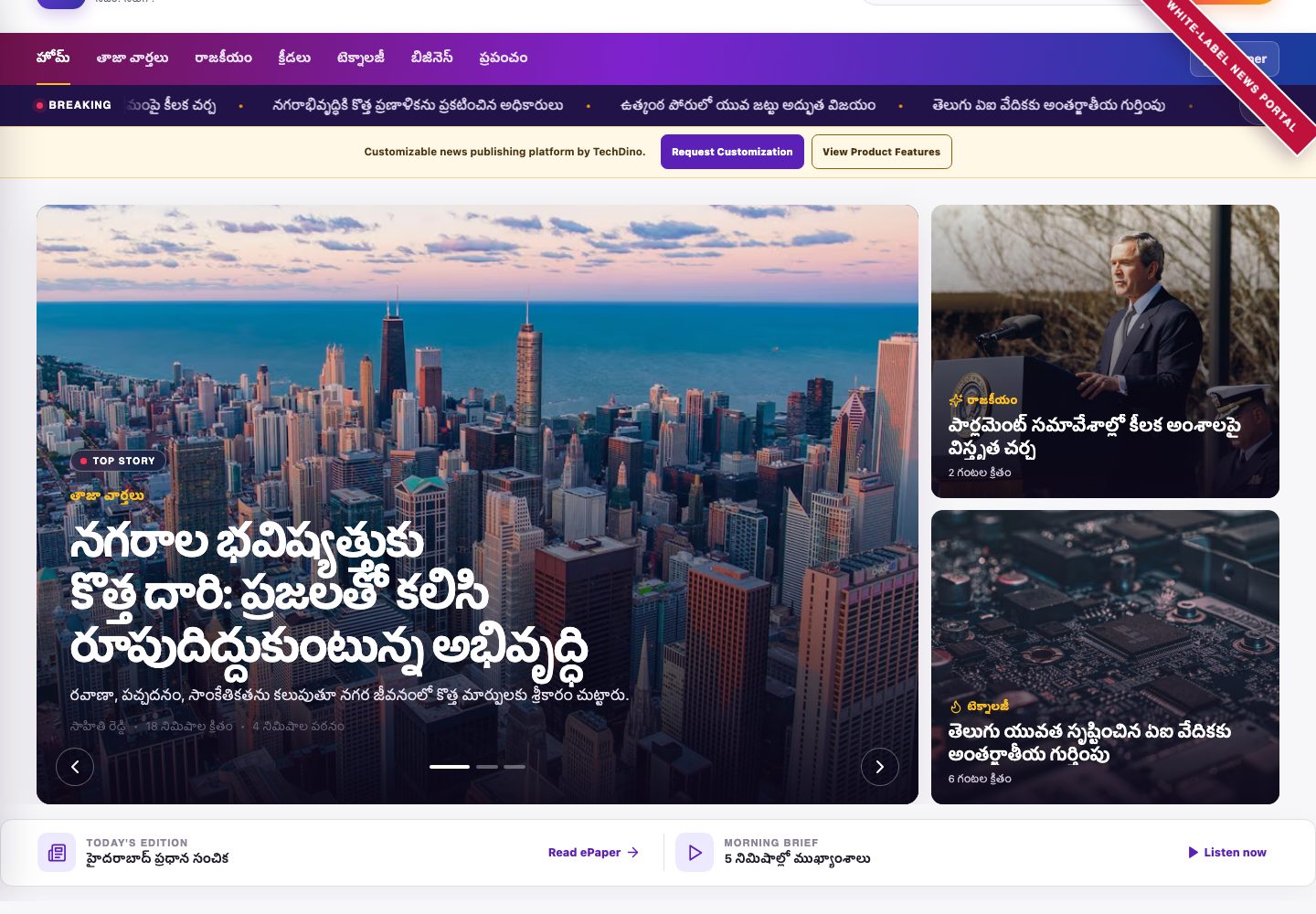
Task: Jump to the second carousel slide indicator
Action: 487,767
